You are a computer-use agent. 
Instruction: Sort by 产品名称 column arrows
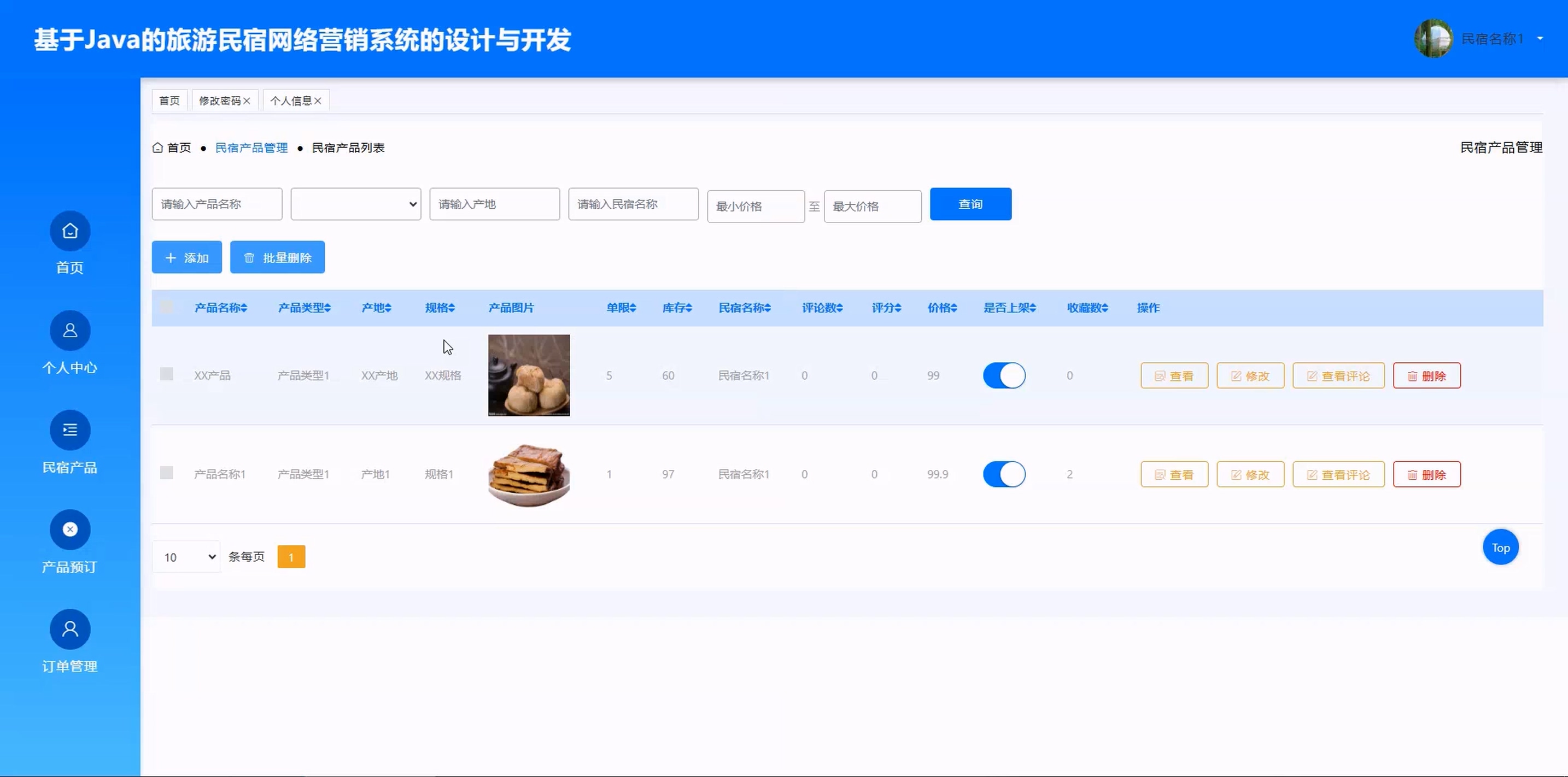[244, 308]
